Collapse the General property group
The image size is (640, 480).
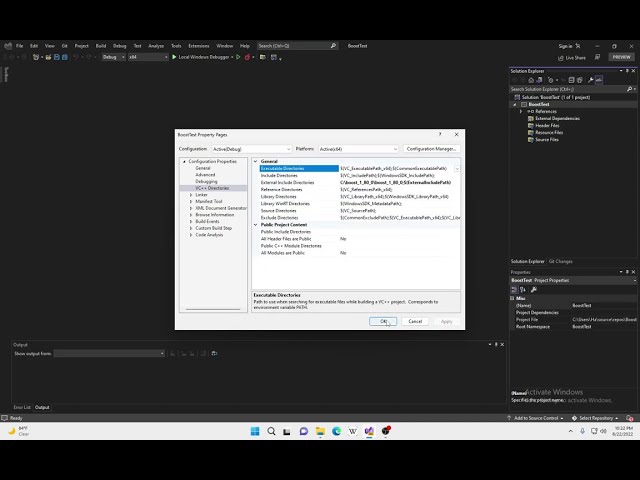(256, 162)
